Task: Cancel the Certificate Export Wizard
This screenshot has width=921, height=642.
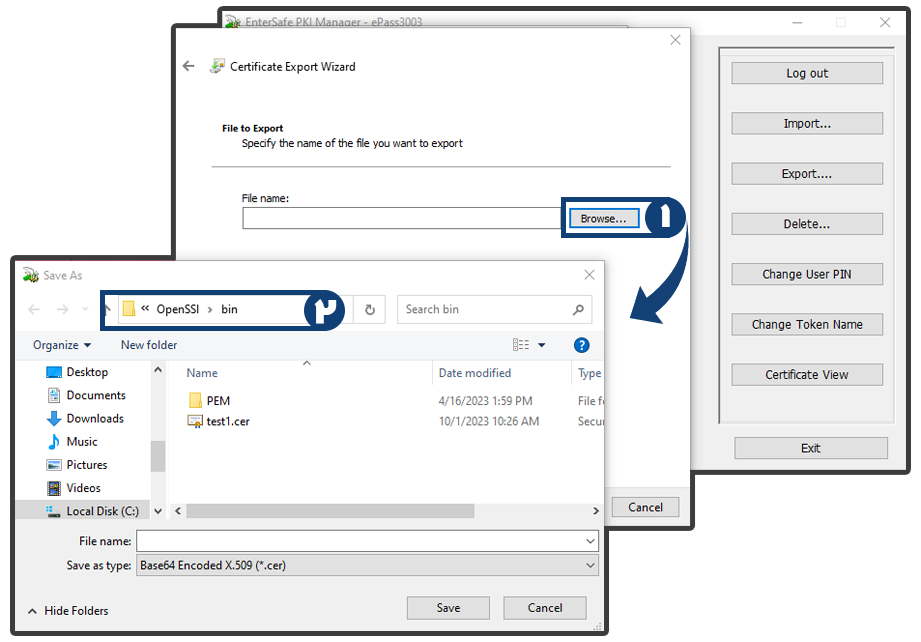Action: (645, 507)
